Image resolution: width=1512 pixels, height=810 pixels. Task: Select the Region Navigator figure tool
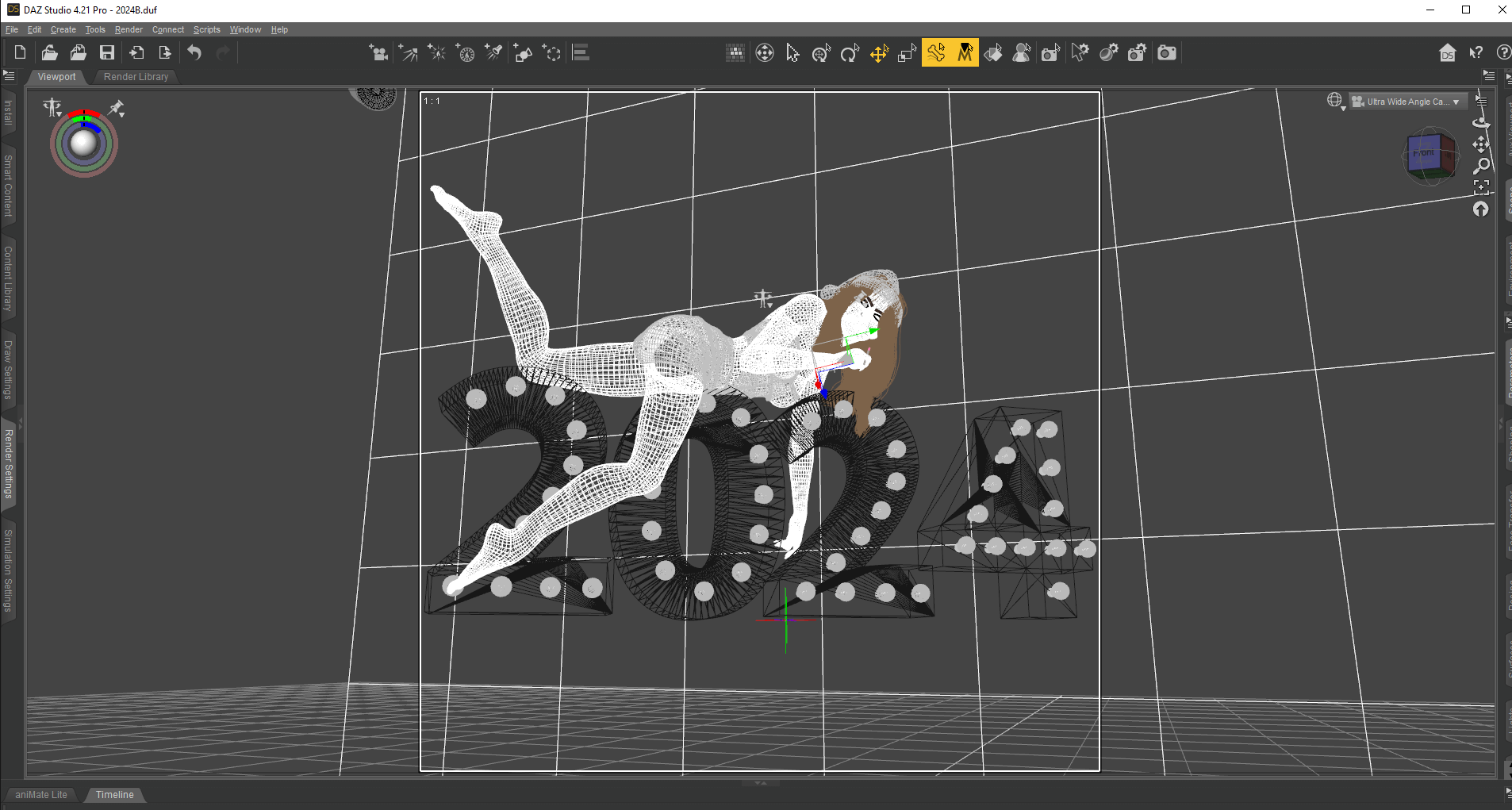pos(1022,53)
